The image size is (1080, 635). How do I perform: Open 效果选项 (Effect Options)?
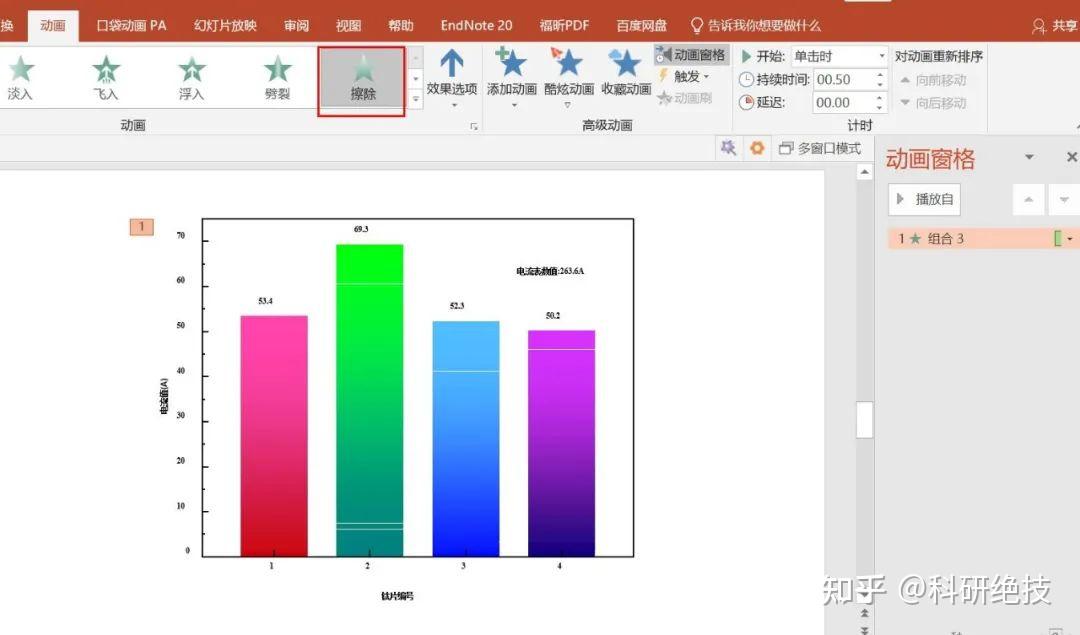click(453, 78)
